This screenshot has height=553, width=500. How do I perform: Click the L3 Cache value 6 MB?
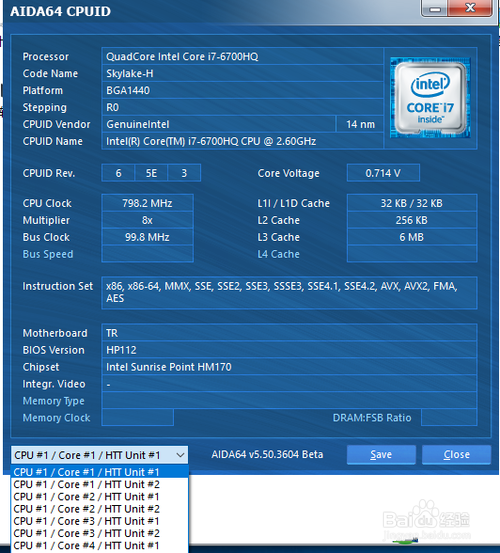tap(412, 237)
